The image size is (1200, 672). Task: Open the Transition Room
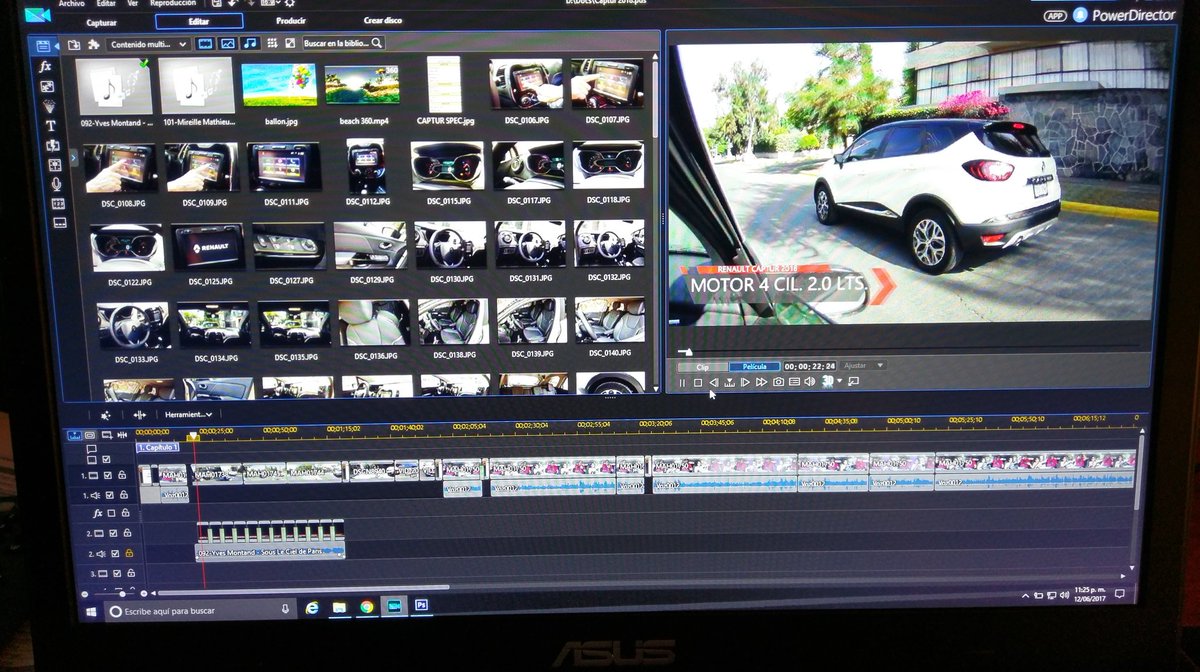(52, 145)
